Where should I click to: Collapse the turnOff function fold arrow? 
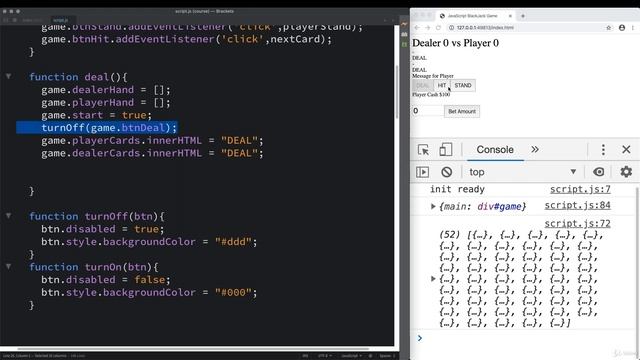click(x=8, y=216)
